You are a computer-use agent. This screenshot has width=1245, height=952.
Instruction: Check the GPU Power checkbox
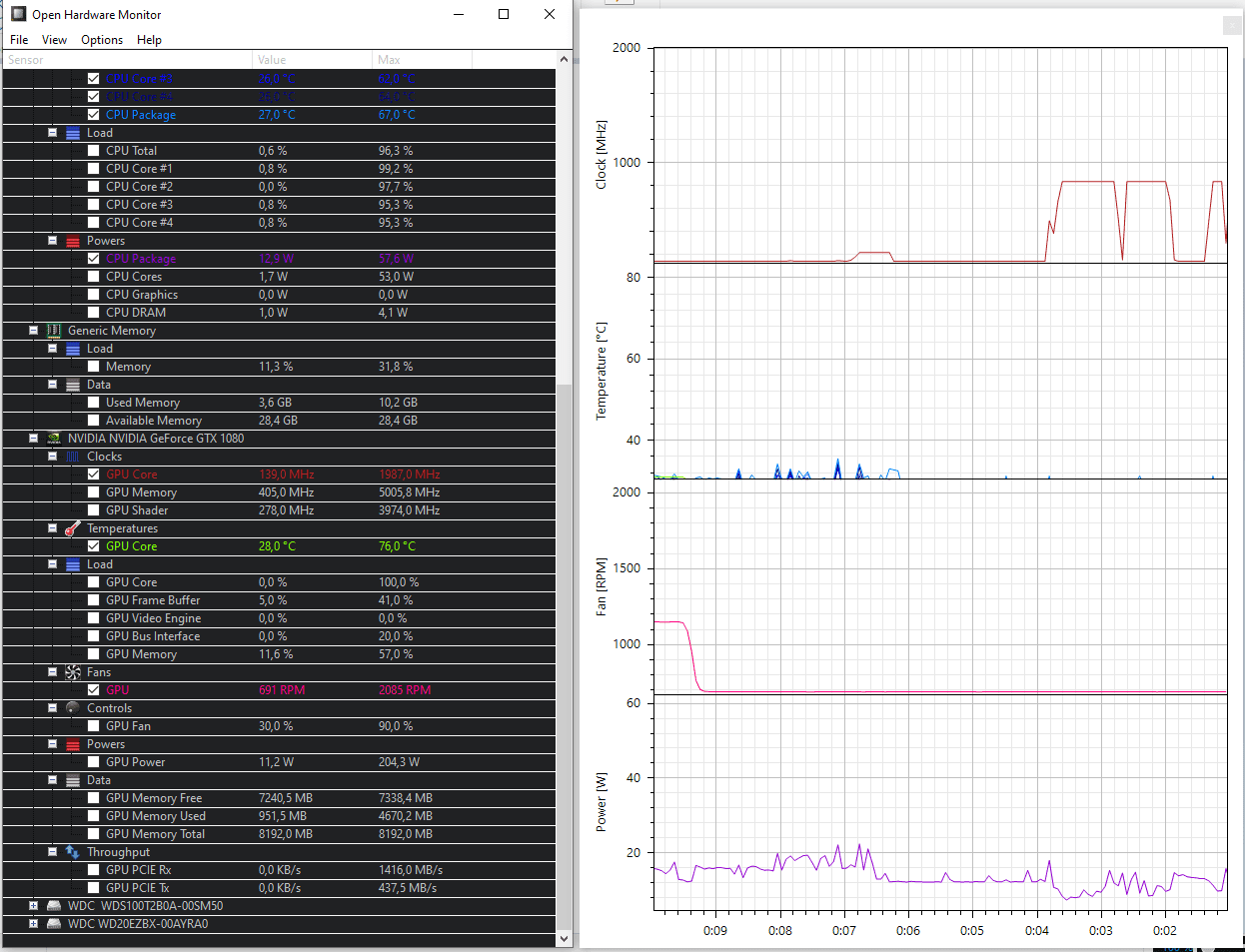pos(93,762)
